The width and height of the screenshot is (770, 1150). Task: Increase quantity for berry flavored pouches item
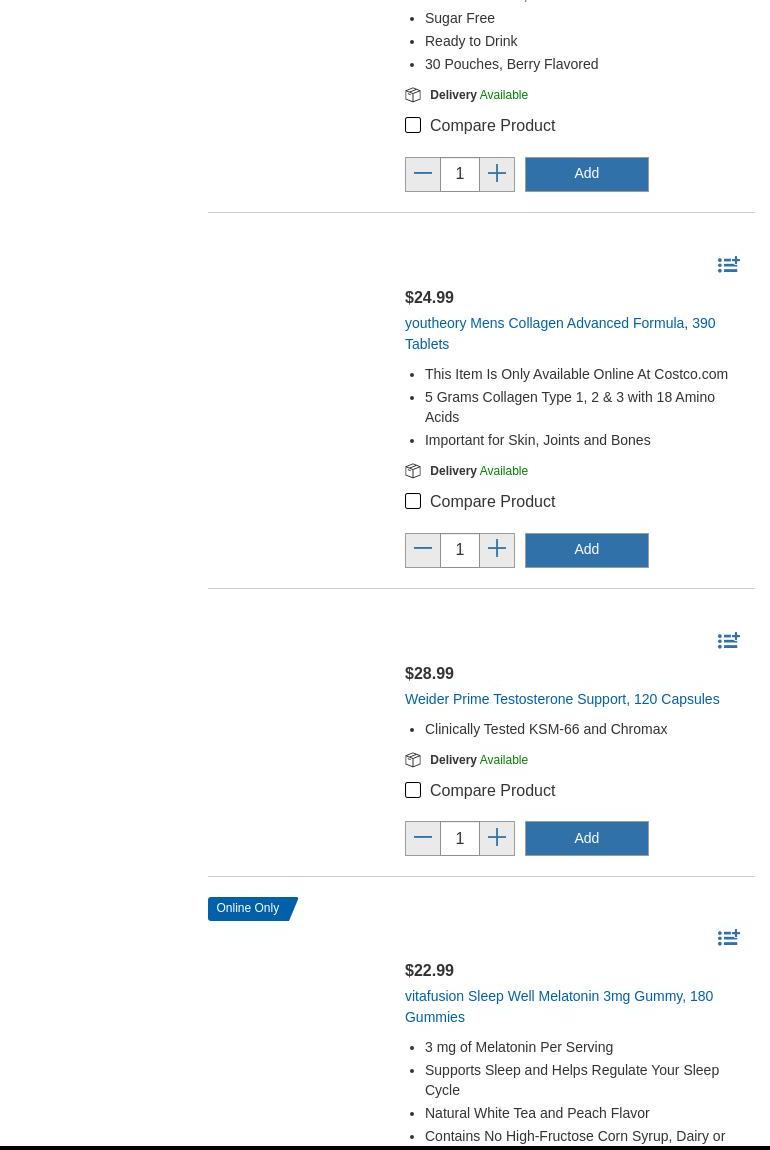497,174
